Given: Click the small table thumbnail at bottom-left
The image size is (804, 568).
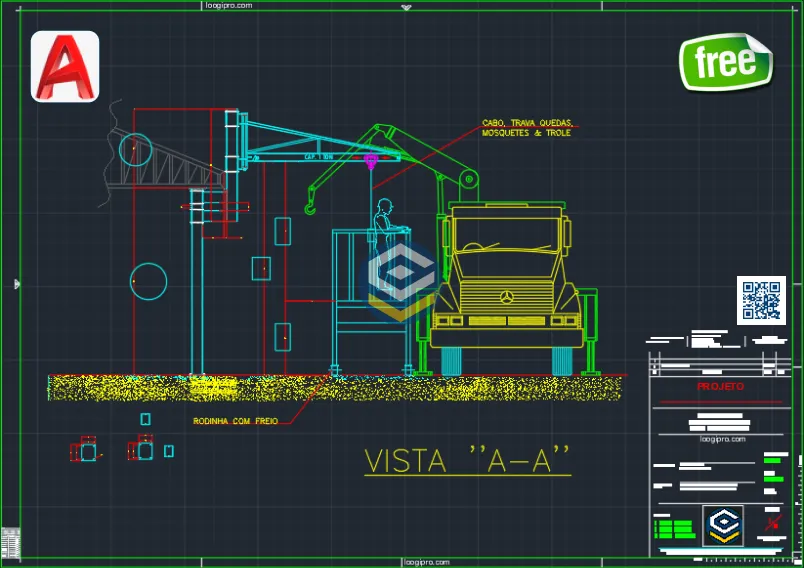Looking at the screenshot, I should point(11,541).
